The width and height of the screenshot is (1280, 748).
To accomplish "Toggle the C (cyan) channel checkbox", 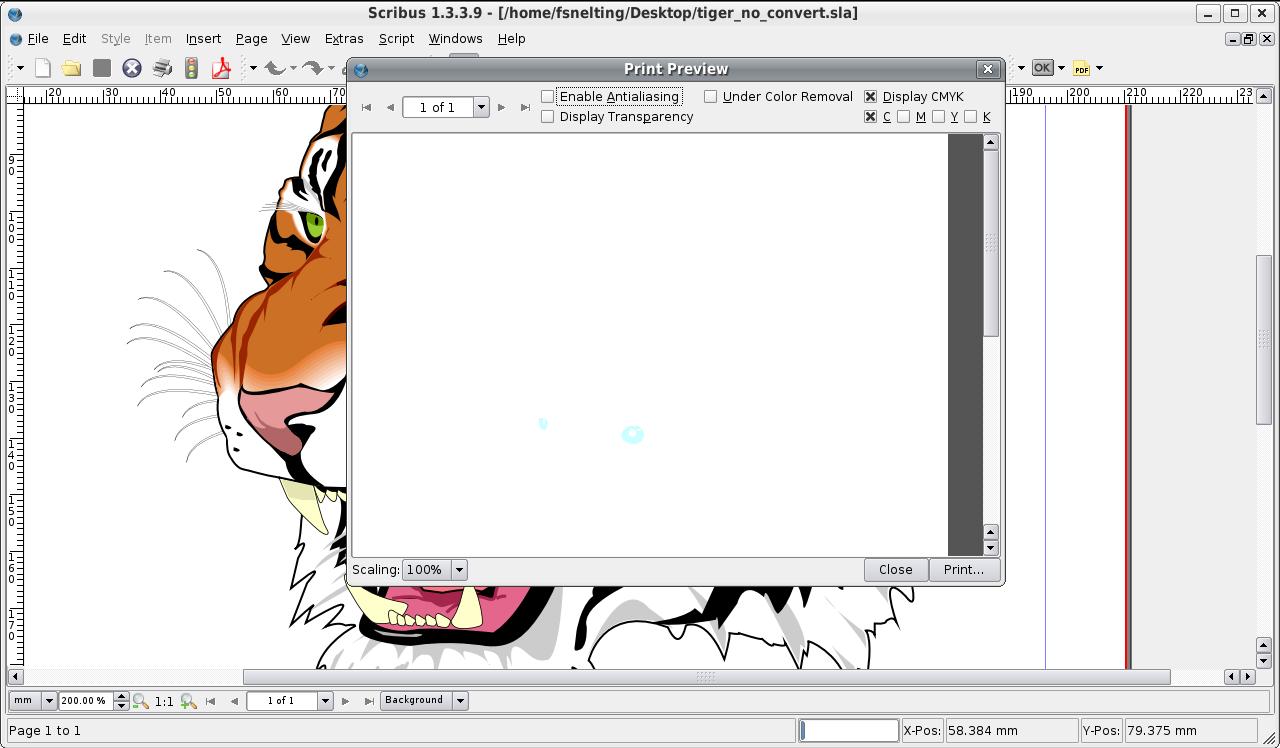I will (870, 116).
